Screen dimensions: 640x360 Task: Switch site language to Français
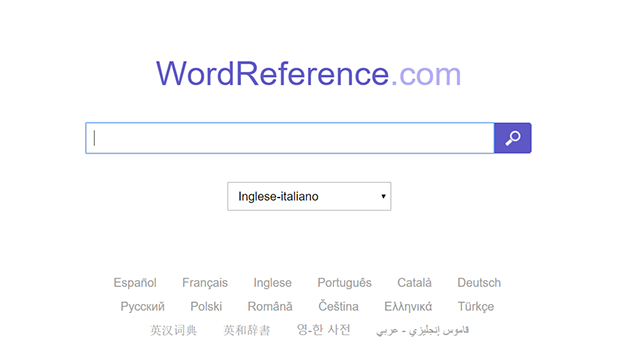click(205, 282)
